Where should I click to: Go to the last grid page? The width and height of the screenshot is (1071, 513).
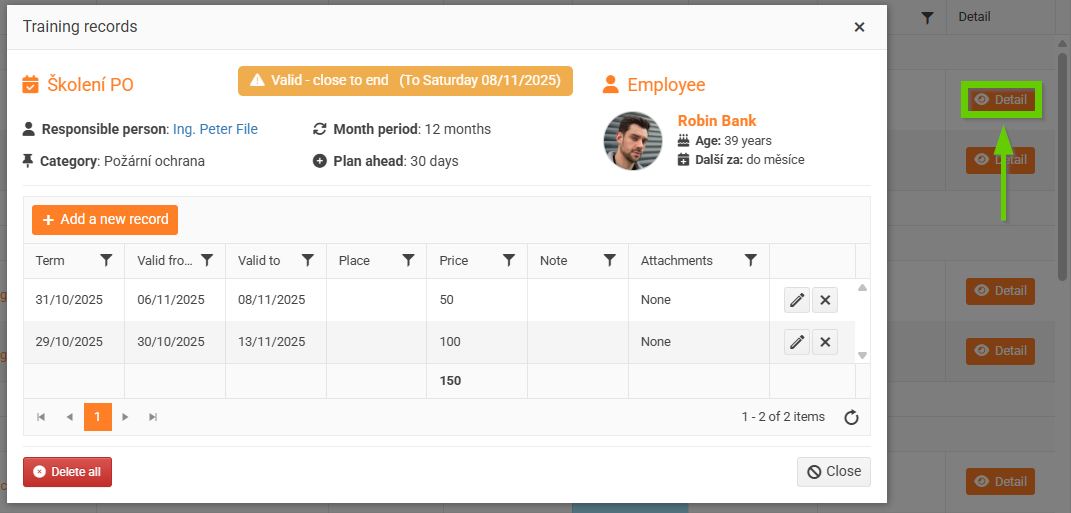pyautogui.click(x=153, y=417)
